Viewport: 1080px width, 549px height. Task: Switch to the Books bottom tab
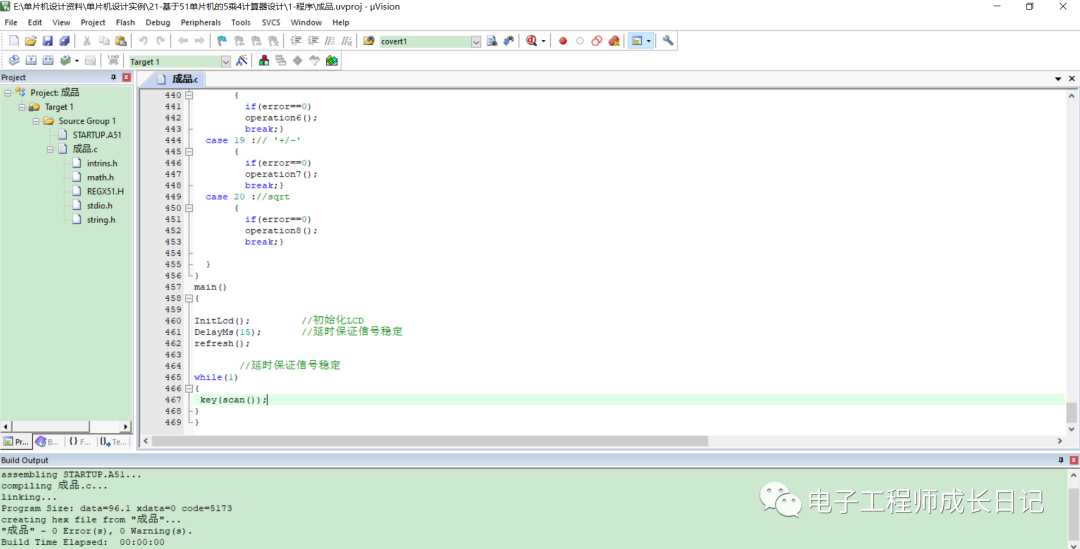[48, 442]
